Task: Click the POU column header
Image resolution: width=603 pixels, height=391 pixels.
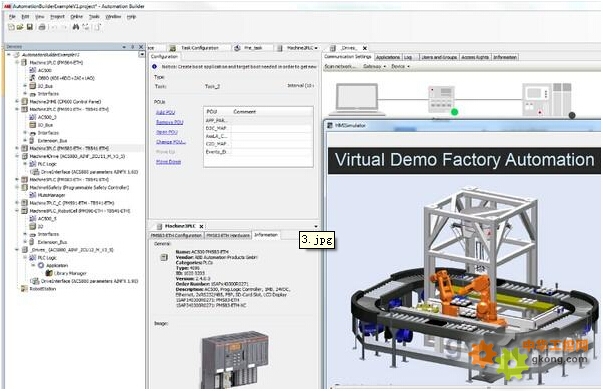Action: pyautogui.click(x=212, y=111)
